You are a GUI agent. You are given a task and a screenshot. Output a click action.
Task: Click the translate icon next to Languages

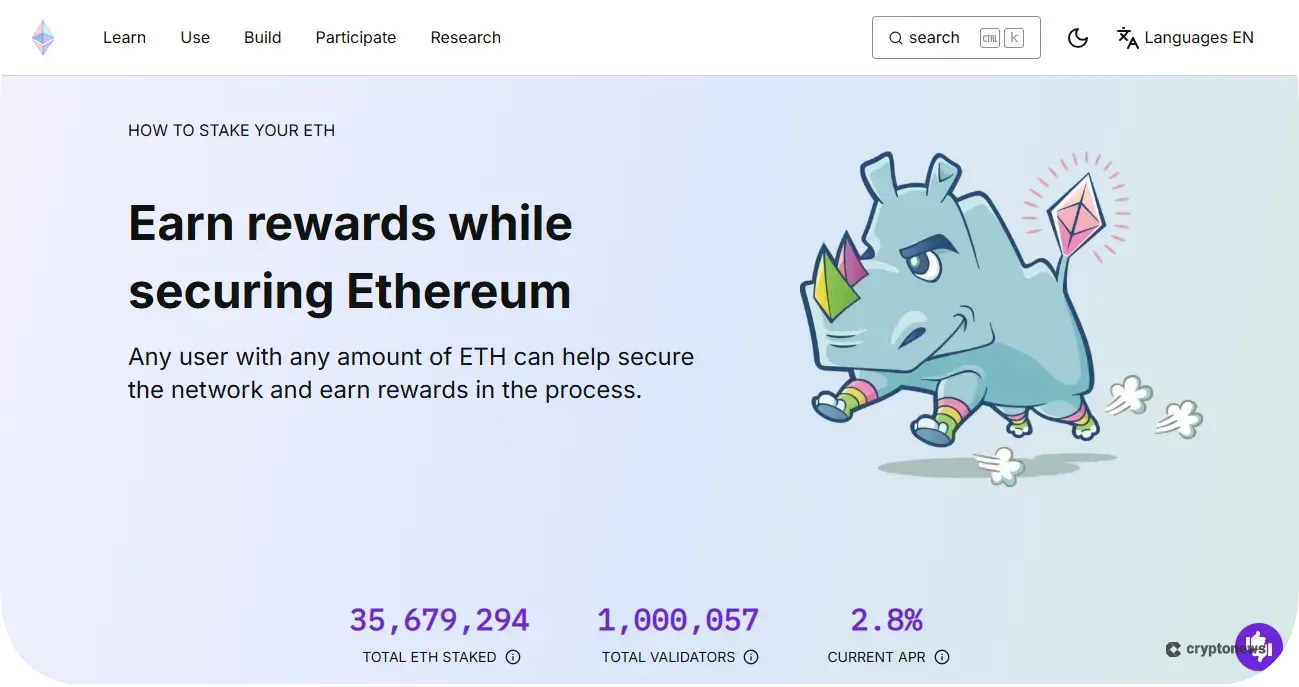click(1127, 38)
